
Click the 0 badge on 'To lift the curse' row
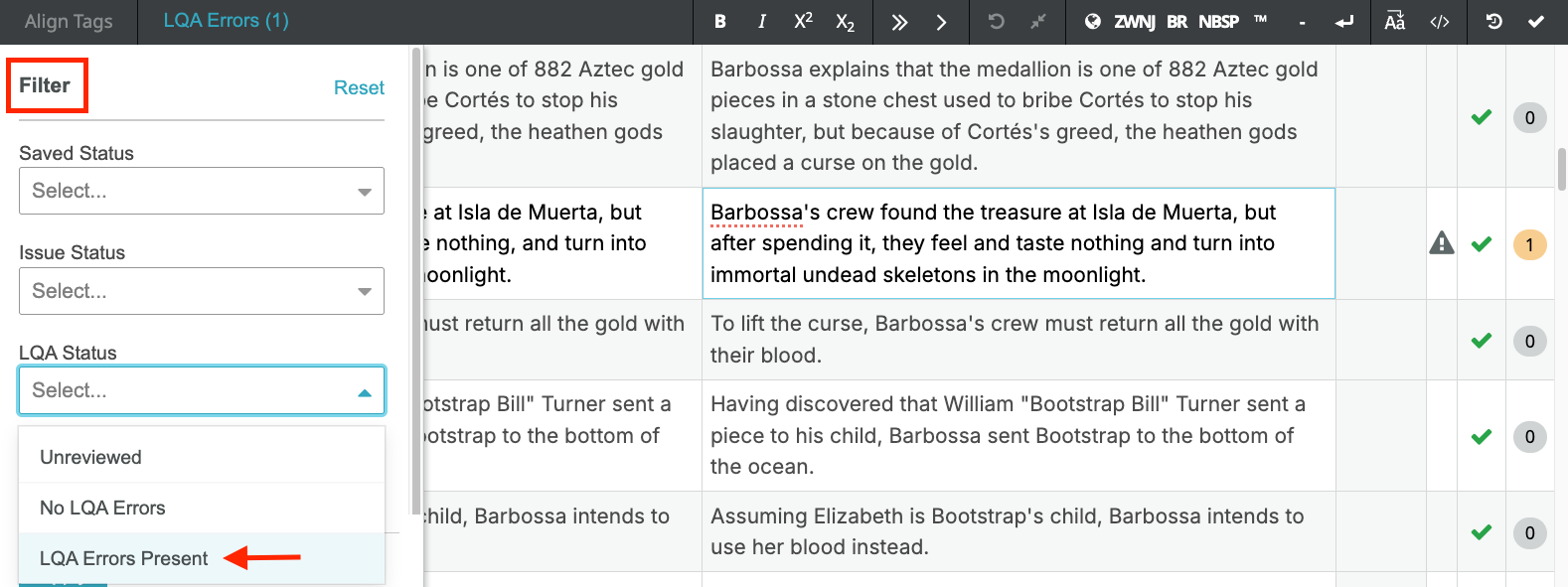[x=1529, y=341]
